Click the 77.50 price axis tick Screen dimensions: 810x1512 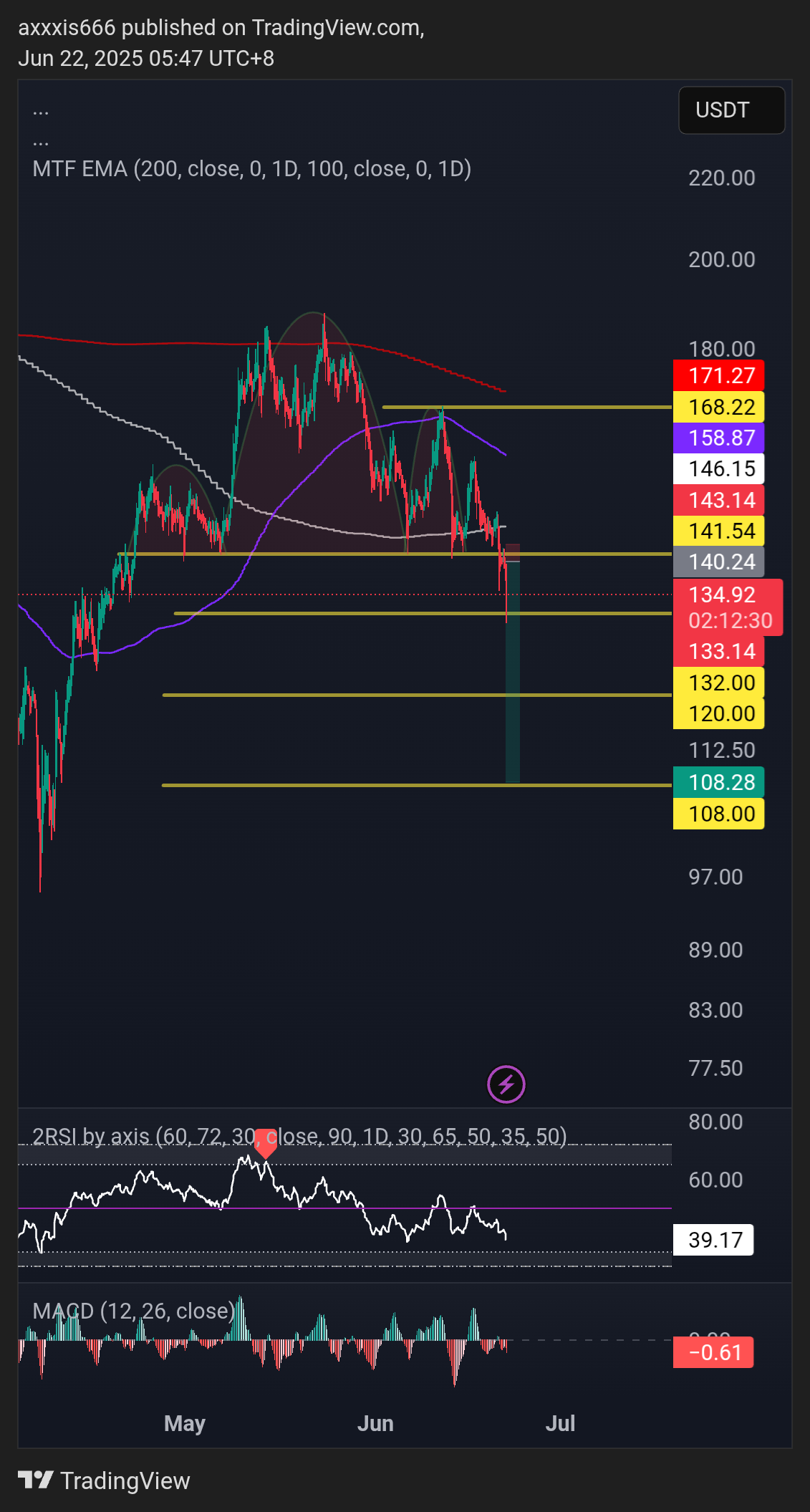(715, 1068)
